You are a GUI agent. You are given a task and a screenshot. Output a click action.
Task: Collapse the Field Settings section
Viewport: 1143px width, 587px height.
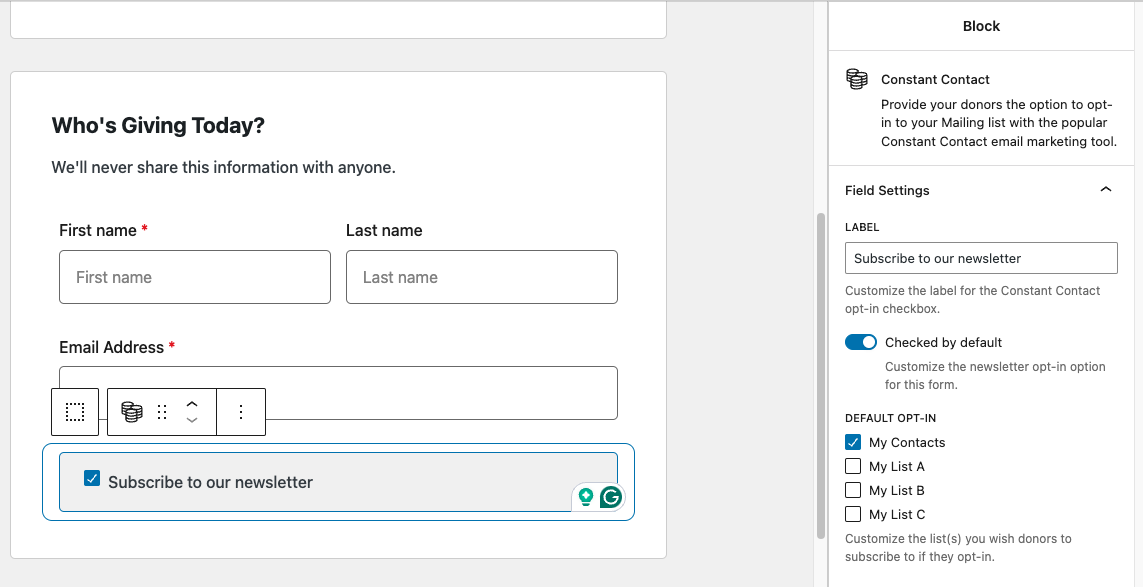coord(1106,188)
